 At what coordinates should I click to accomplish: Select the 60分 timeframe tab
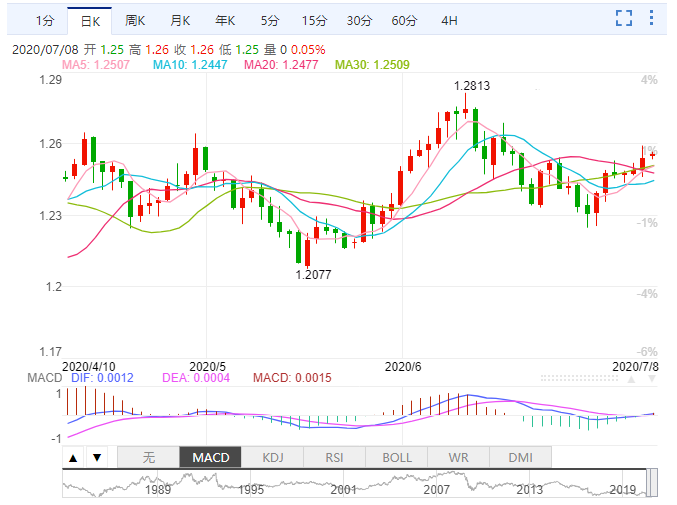click(x=404, y=21)
